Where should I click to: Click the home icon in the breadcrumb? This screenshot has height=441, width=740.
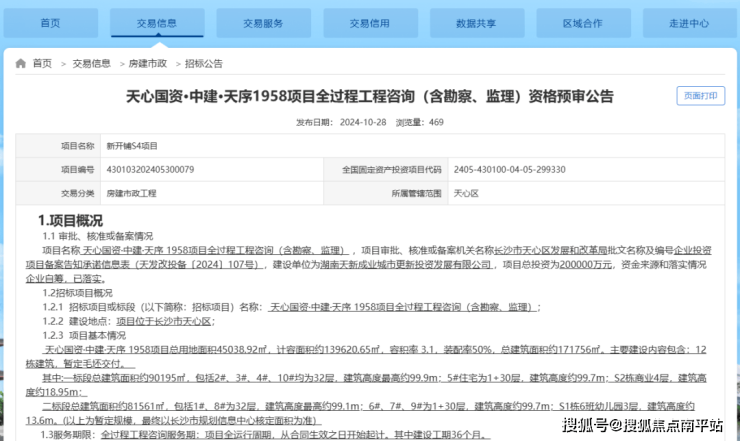point(21,63)
